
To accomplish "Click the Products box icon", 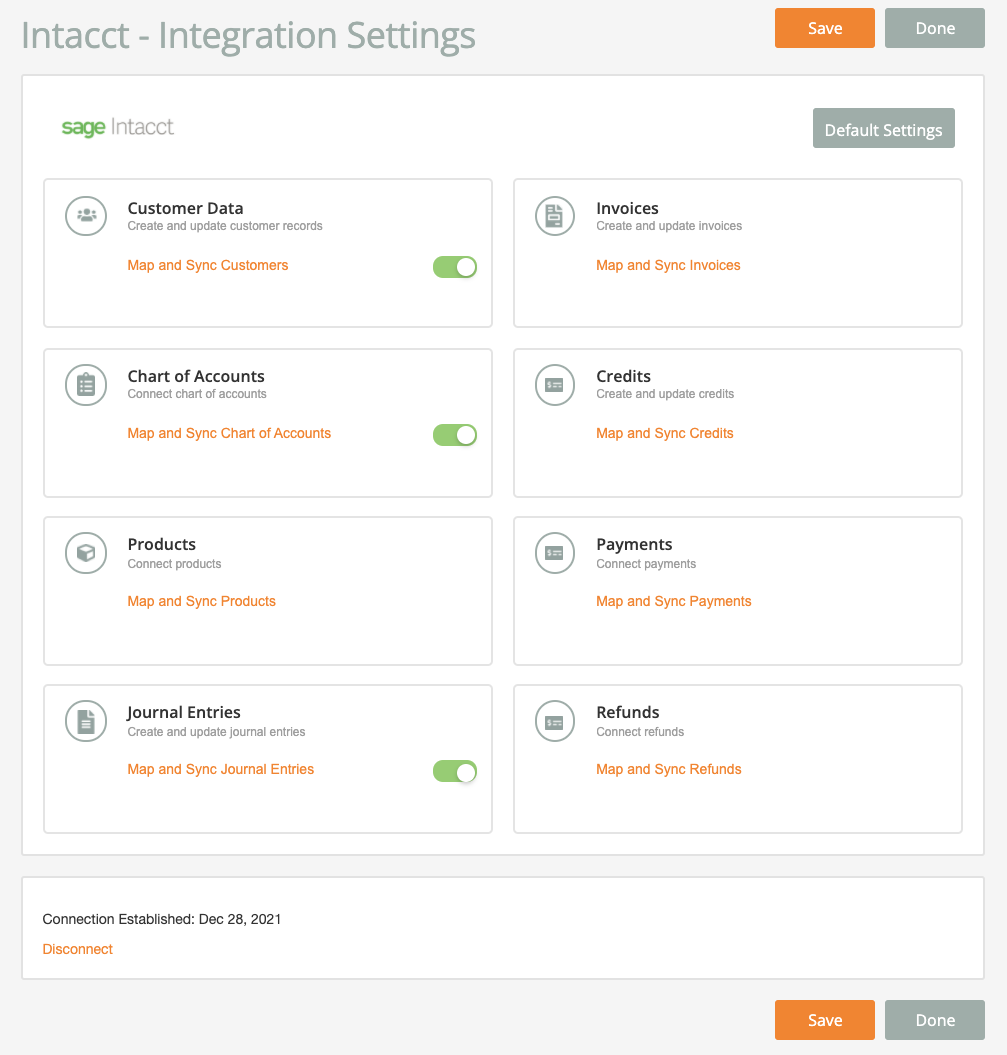I will (86, 553).
